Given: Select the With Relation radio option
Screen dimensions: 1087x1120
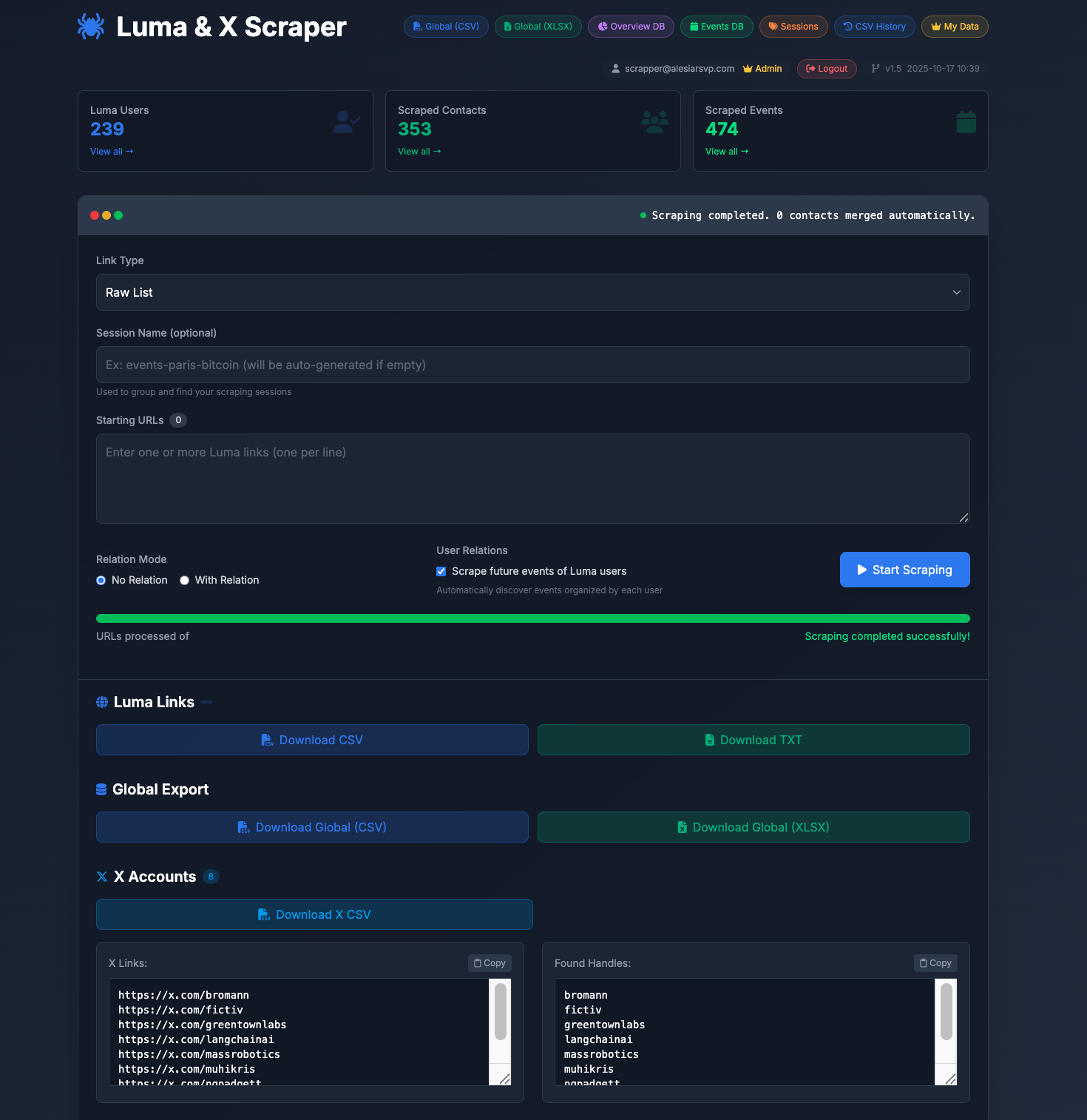Looking at the screenshot, I should click(x=185, y=581).
